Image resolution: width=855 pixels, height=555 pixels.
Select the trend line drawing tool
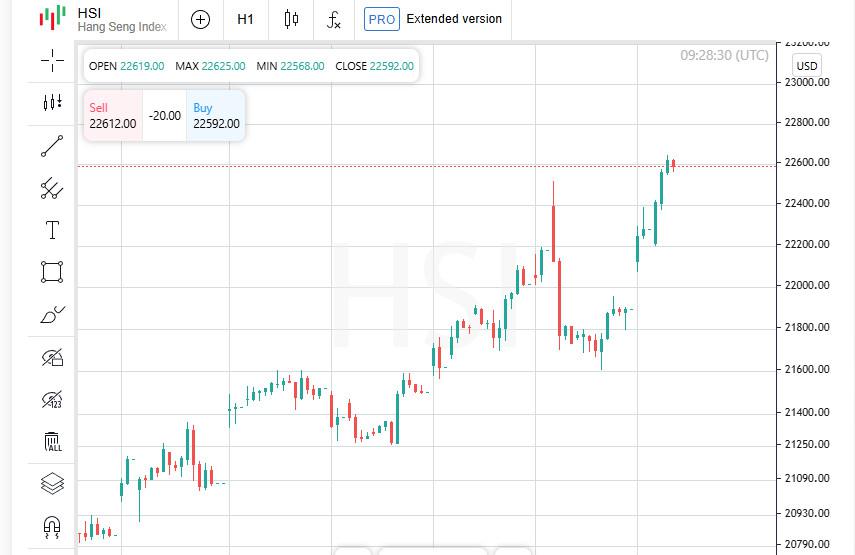[x=52, y=146]
